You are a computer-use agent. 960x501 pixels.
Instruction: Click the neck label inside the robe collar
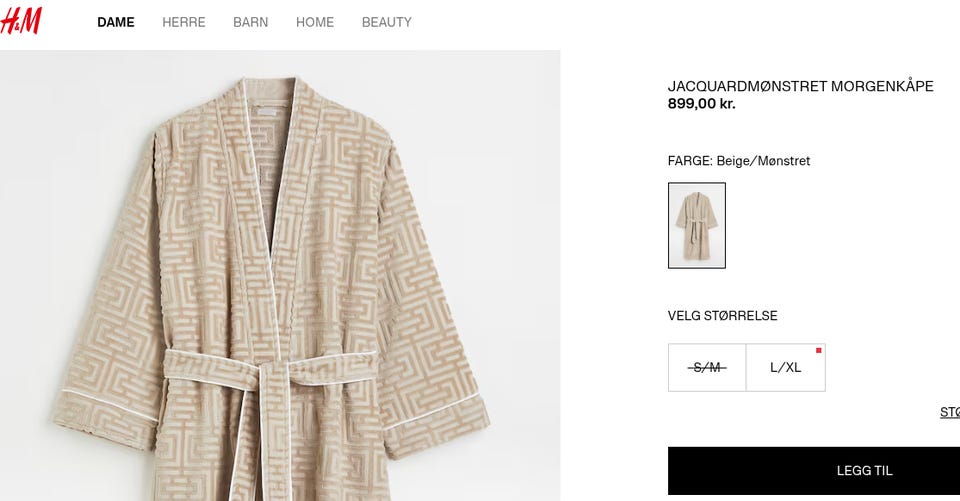pyautogui.click(x=267, y=113)
